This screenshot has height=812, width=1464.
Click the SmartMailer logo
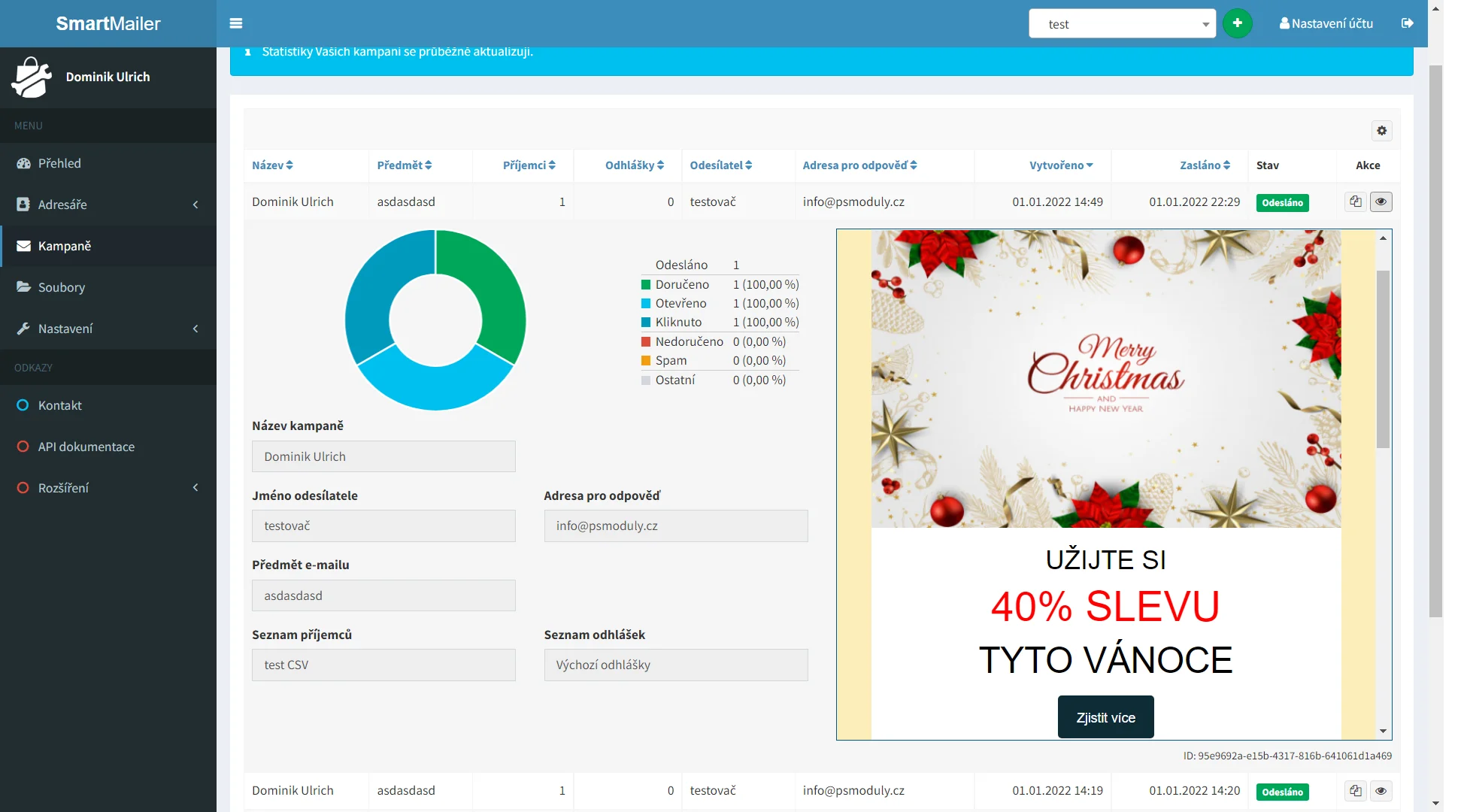[x=108, y=23]
